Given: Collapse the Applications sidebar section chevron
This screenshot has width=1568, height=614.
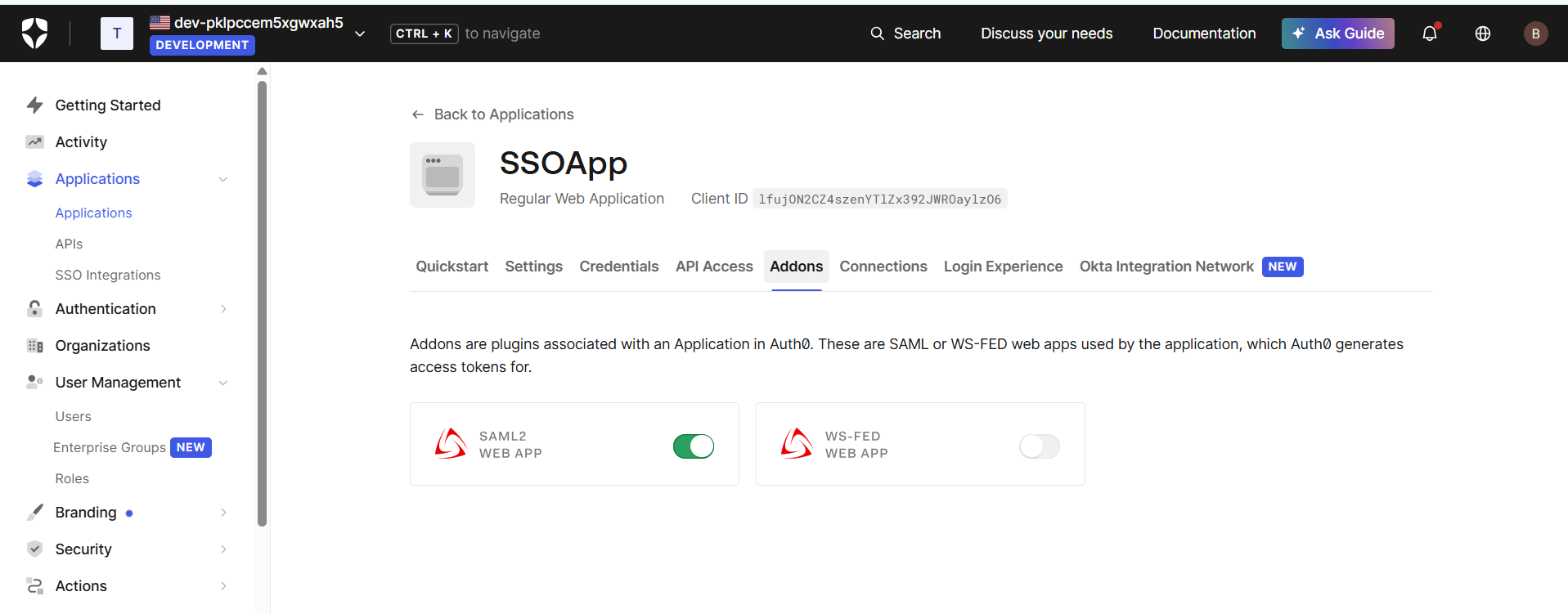Looking at the screenshot, I should point(223,179).
